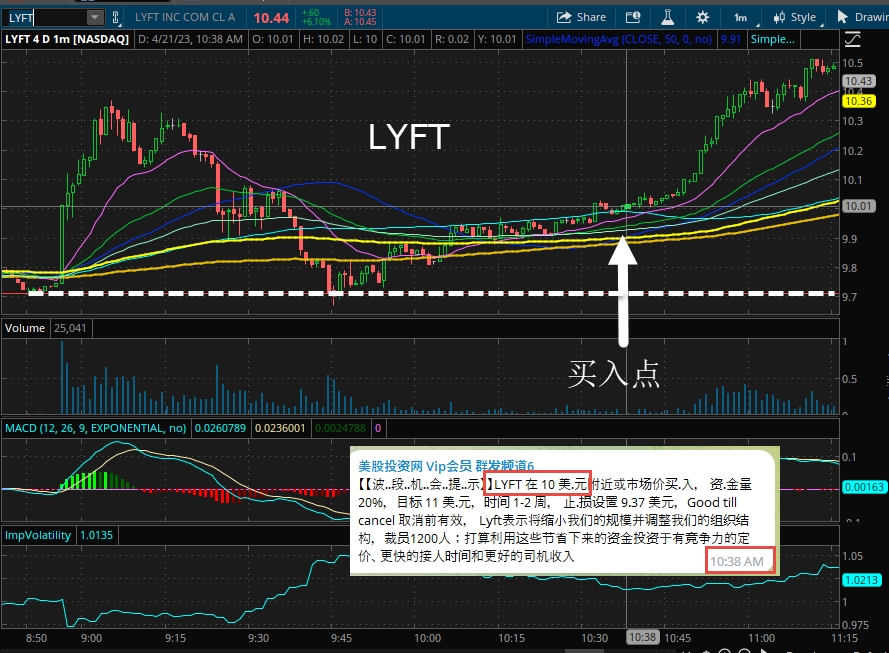Click the high value H: 10.02
The image size is (889, 653).
click(323, 39)
